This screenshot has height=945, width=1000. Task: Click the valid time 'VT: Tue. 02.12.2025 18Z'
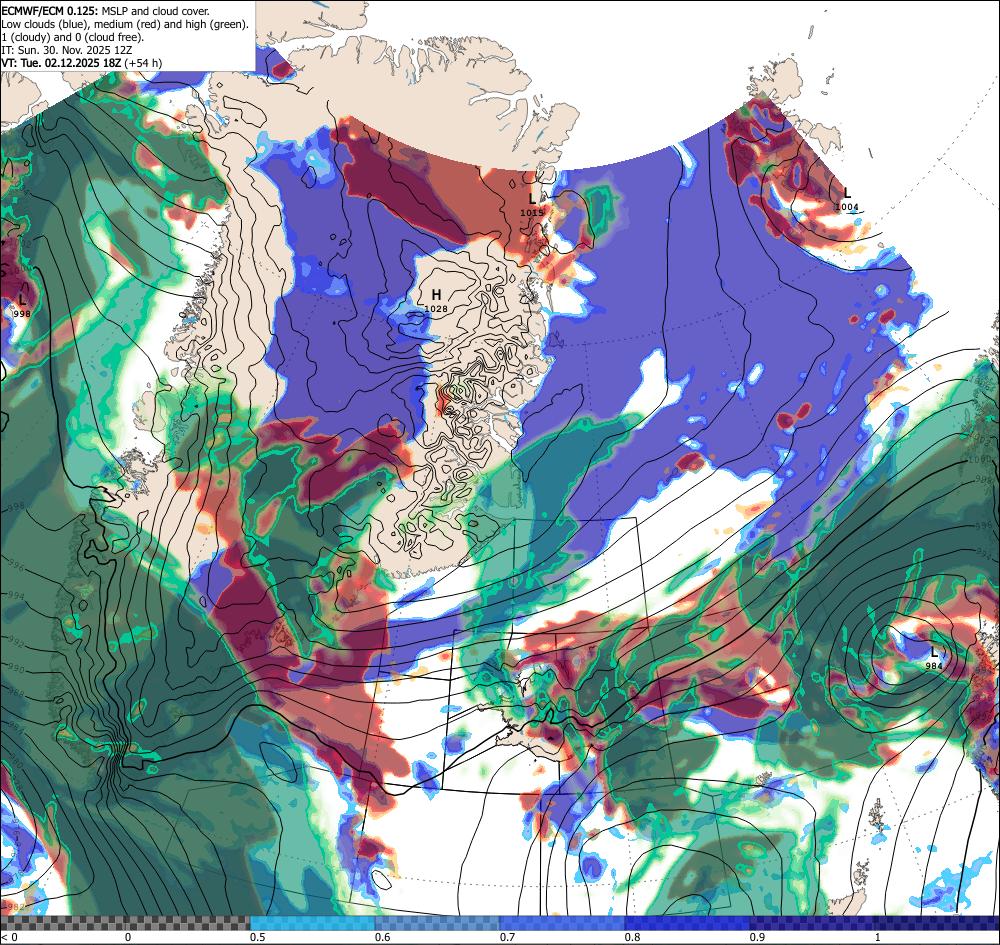tap(61, 63)
